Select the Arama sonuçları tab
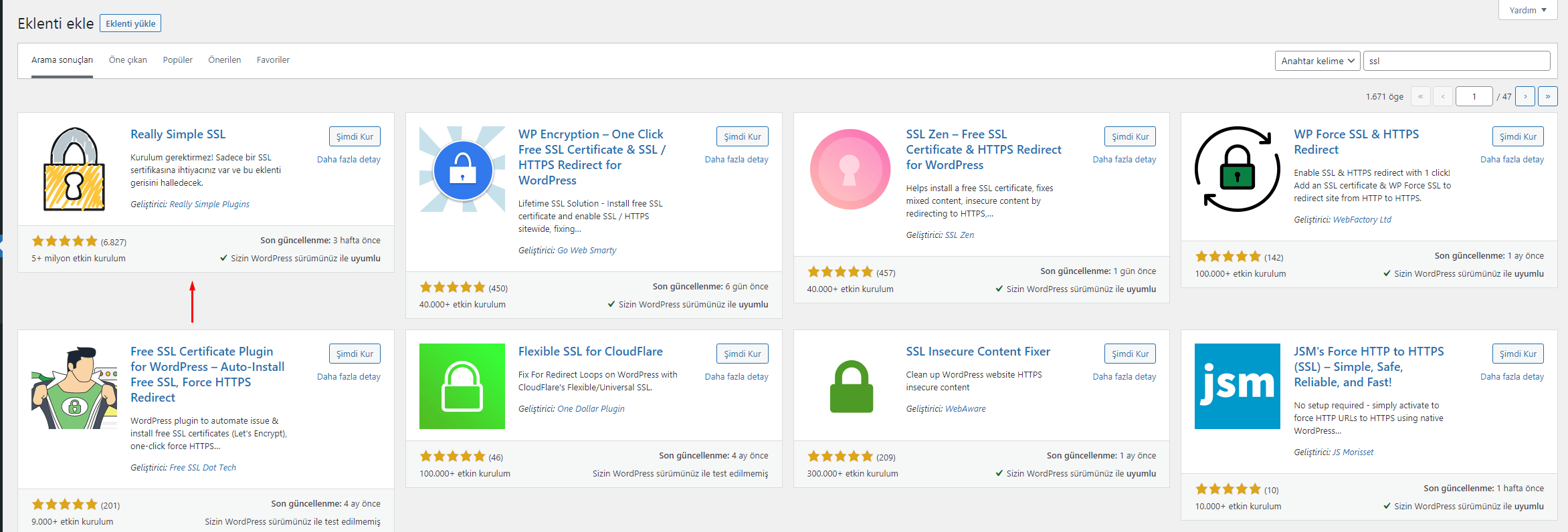This screenshot has width=1568, height=532. (x=62, y=60)
